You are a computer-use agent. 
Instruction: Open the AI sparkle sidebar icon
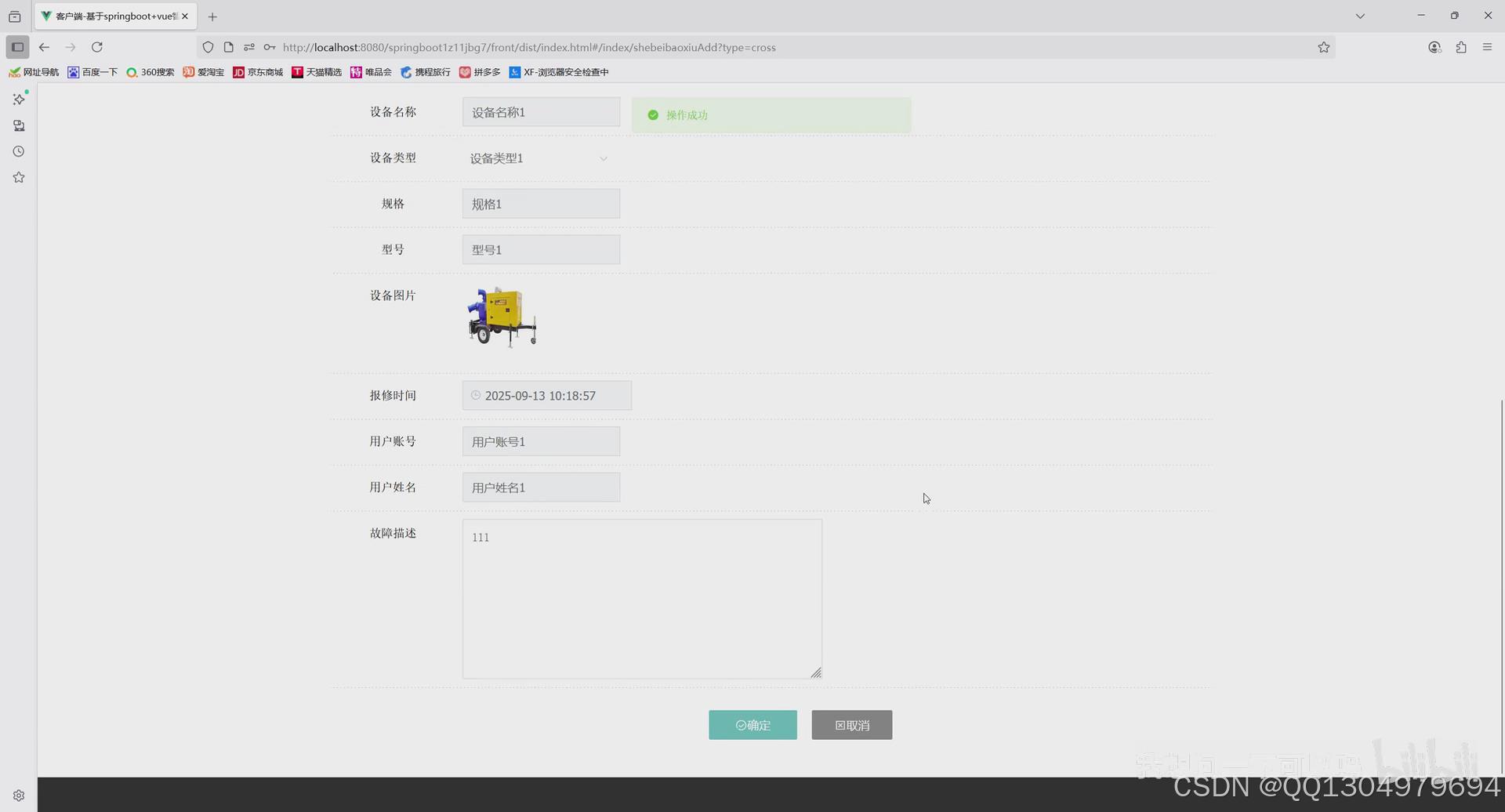point(19,100)
